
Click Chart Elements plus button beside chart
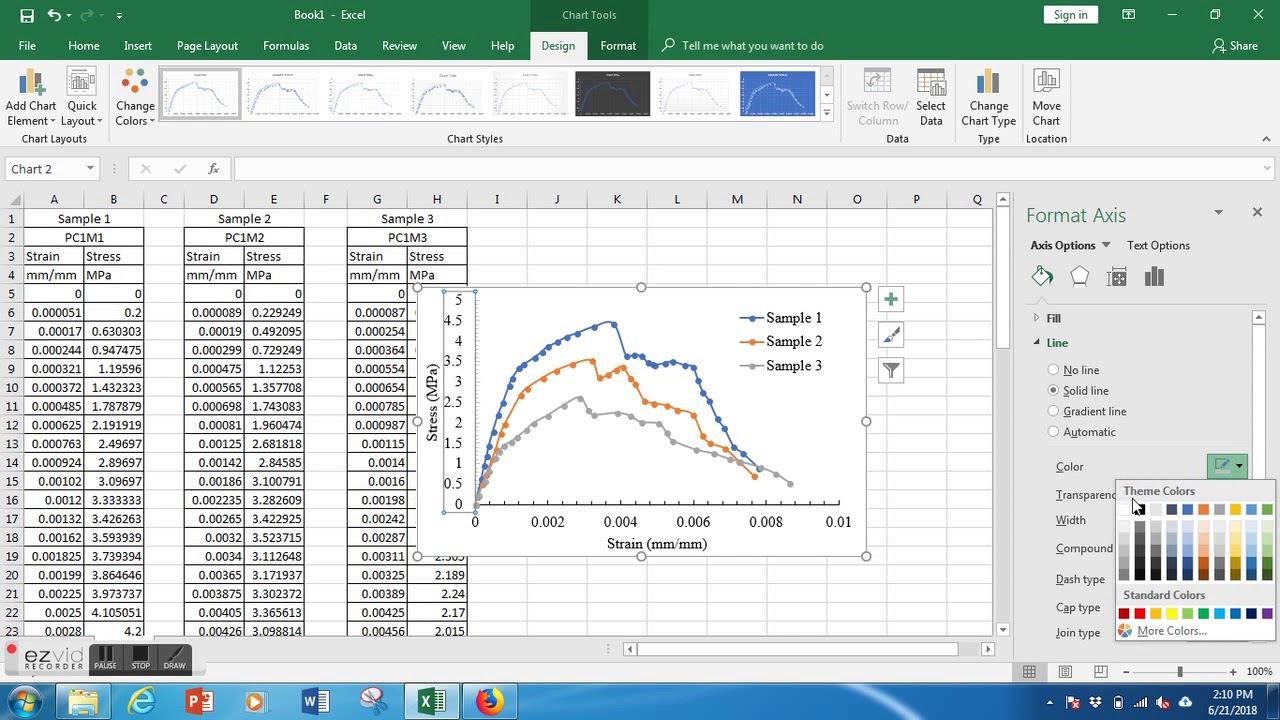[x=891, y=299]
